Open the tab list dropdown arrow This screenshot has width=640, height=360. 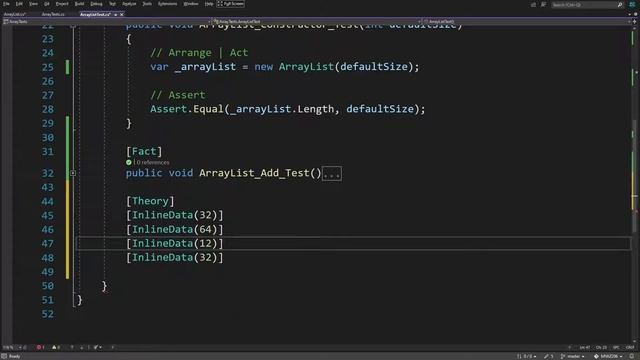tap(630, 14)
